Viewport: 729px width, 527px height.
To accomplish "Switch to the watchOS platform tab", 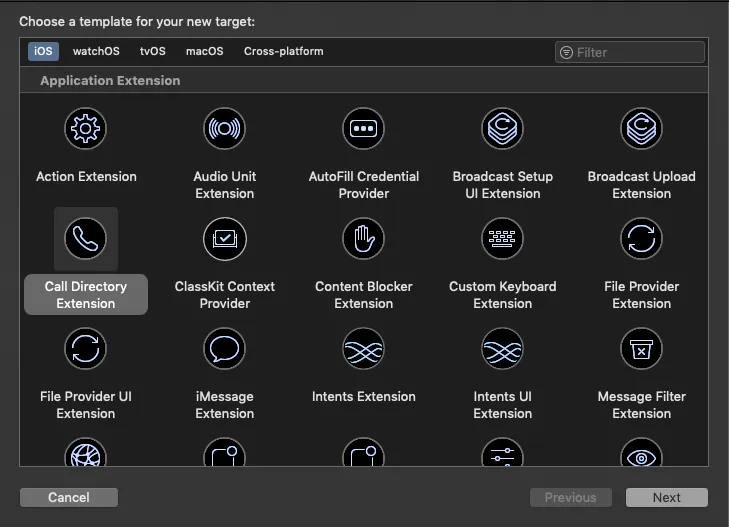I will click(x=96, y=51).
